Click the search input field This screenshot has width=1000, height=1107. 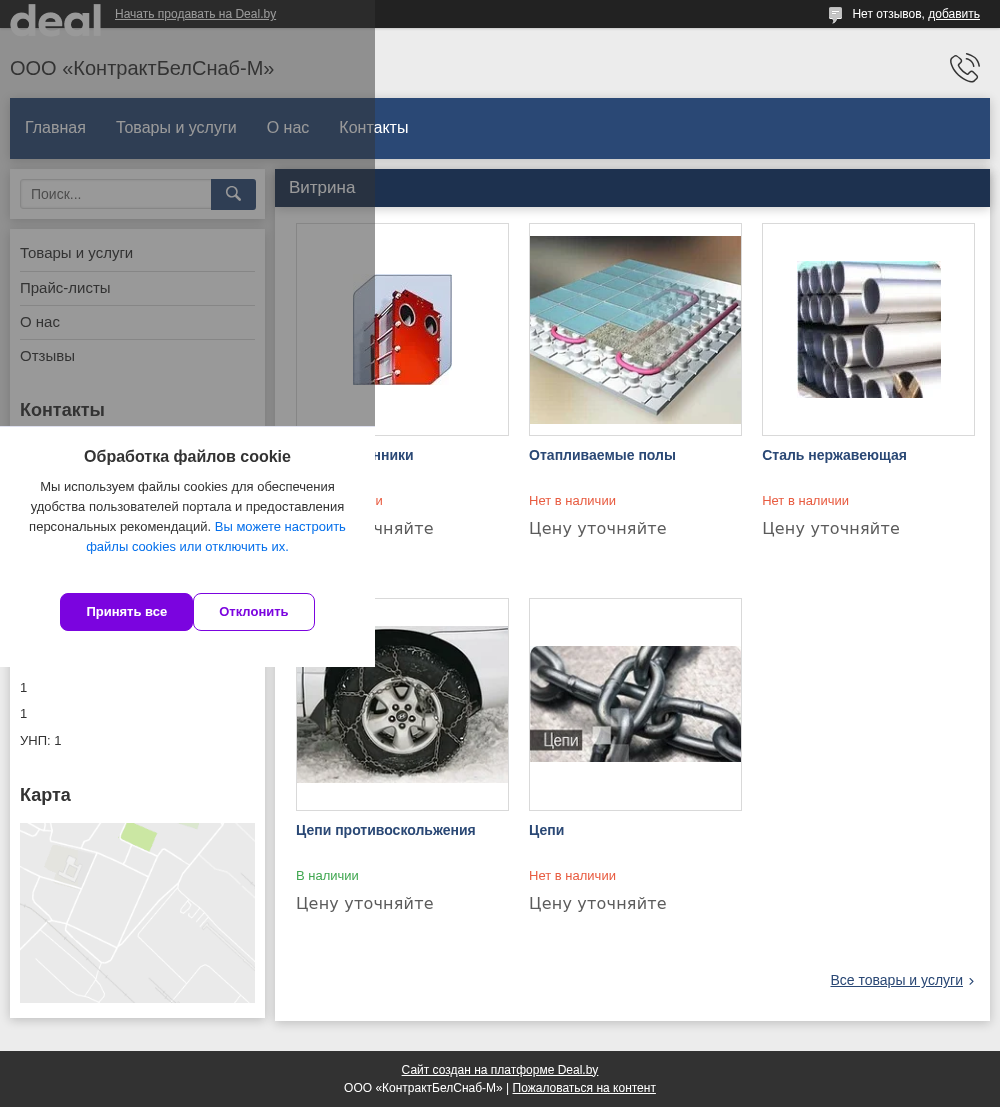pyautogui.click(x=115, y=194)
